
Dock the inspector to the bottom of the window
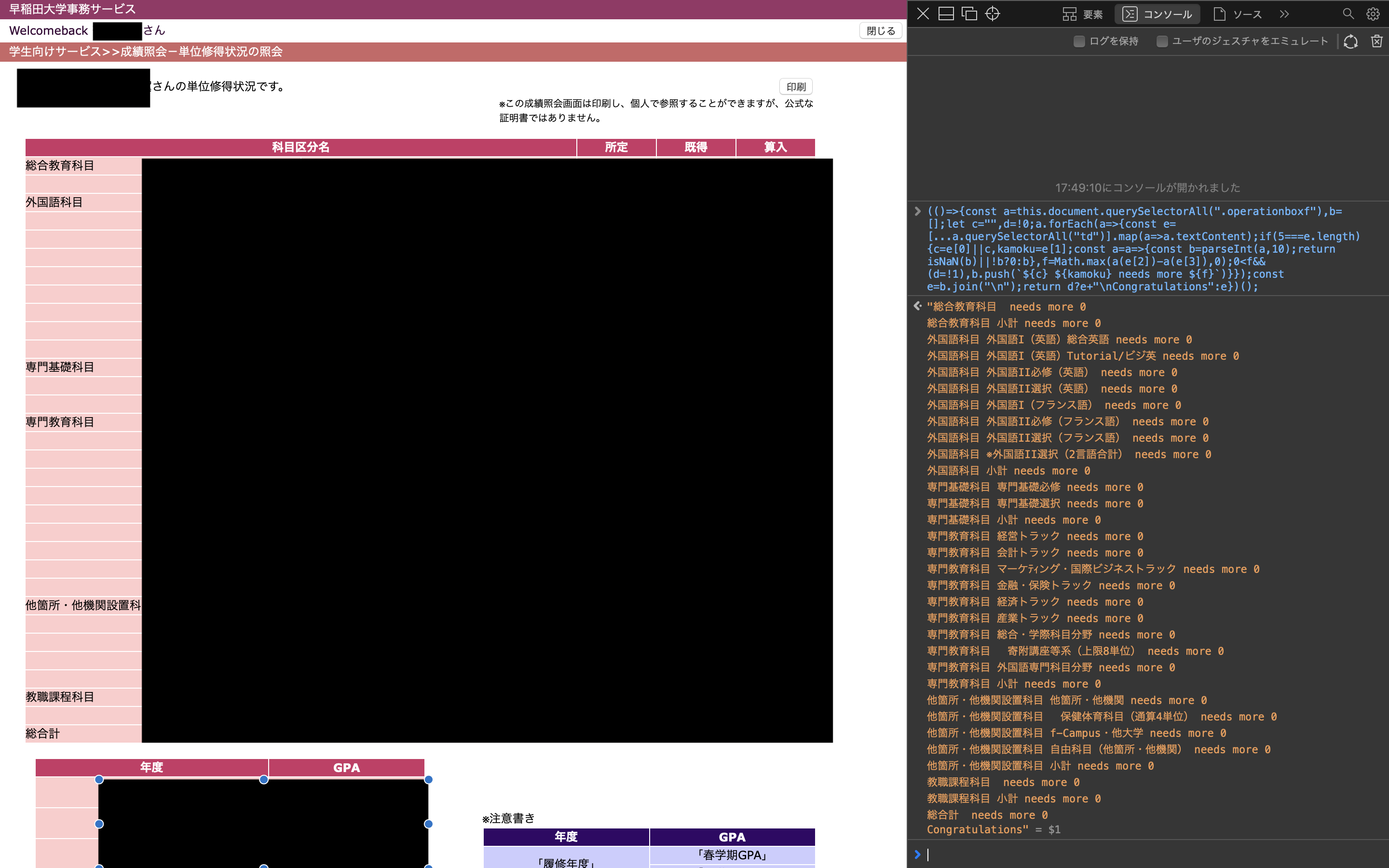(946, 14)
